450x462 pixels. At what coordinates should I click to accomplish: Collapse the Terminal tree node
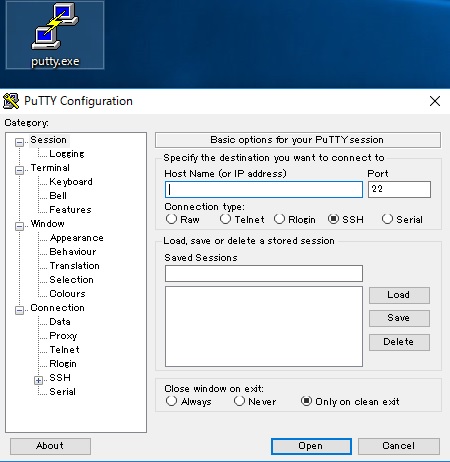tap(19, 170)
